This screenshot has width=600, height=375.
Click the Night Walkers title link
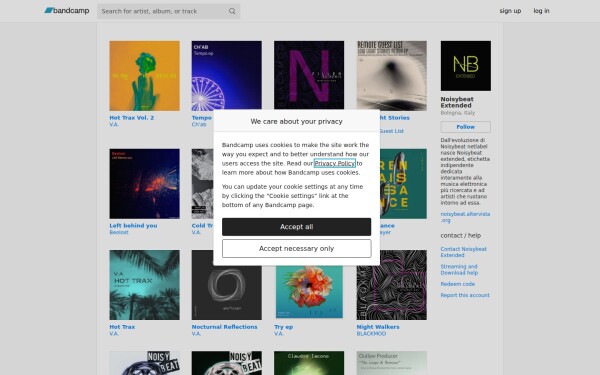[378, 327]
